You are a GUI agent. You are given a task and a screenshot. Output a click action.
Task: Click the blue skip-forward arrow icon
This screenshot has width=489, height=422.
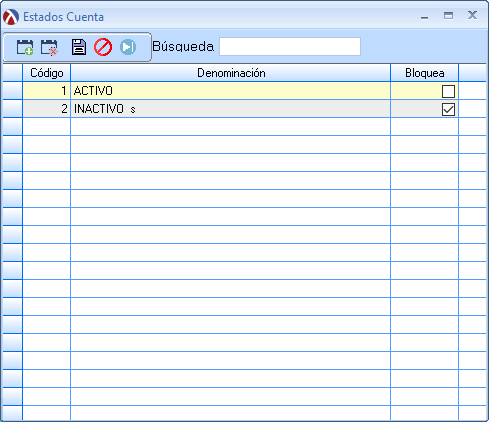pyautogui.click(x=128, y=47)
